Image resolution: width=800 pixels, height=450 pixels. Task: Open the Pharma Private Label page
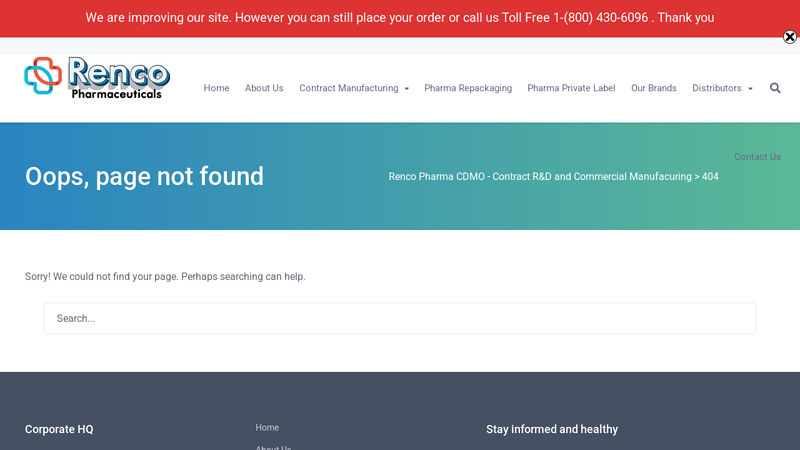click(571, 88)
